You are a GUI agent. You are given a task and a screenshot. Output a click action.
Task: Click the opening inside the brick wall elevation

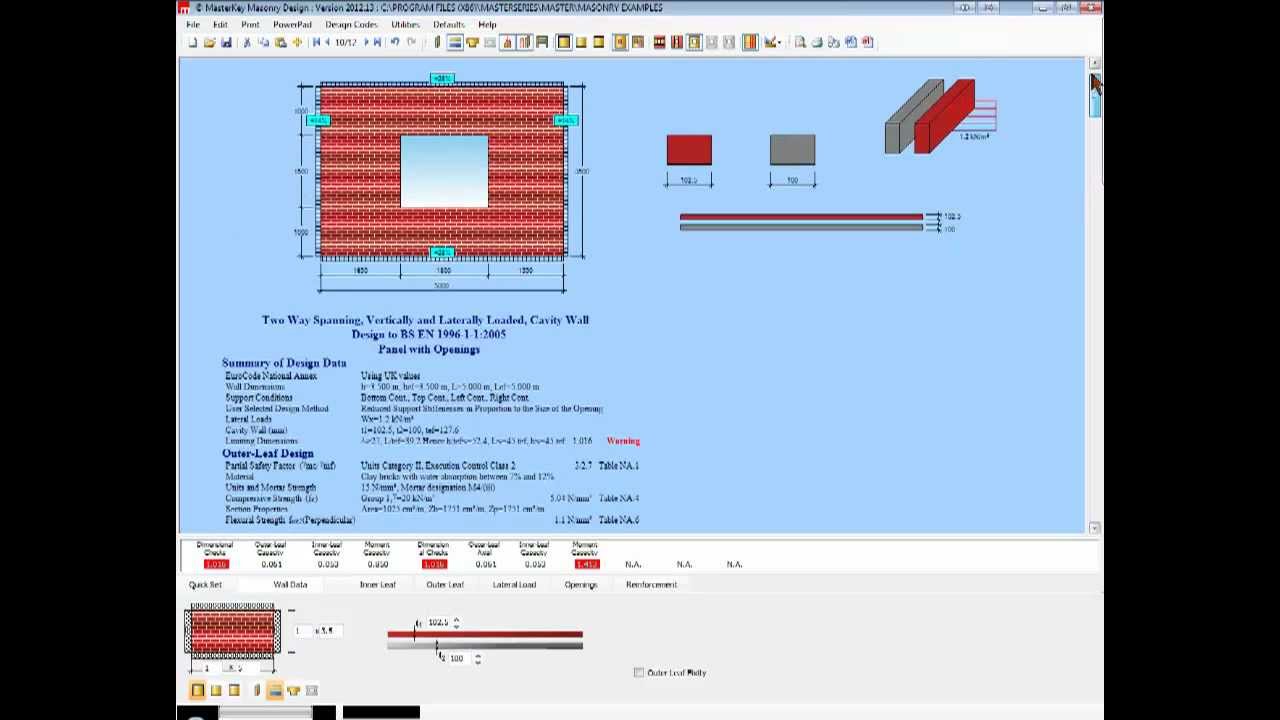444,172
